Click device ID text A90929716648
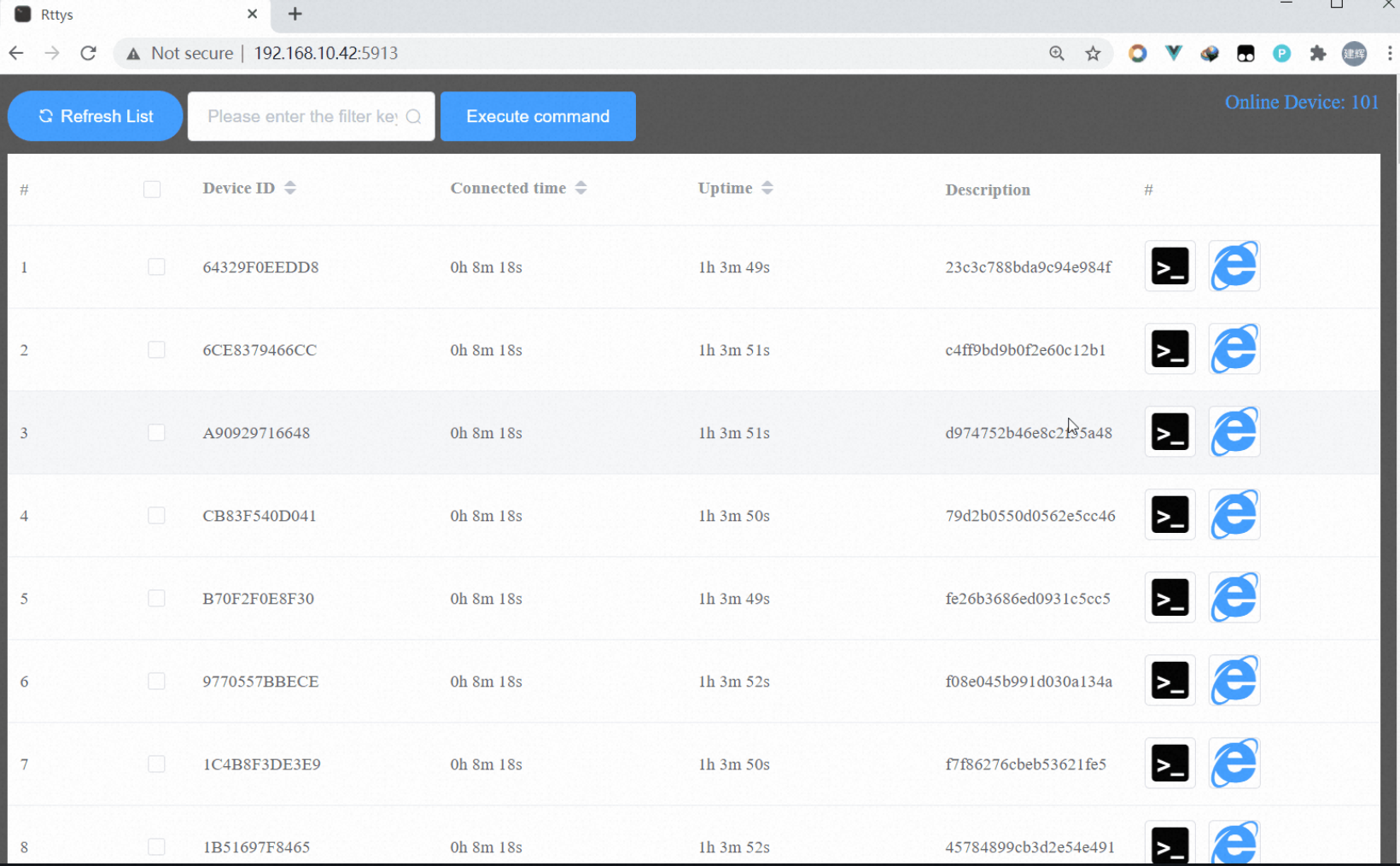This screenshot has width=1400, height=866. [256, 433]
